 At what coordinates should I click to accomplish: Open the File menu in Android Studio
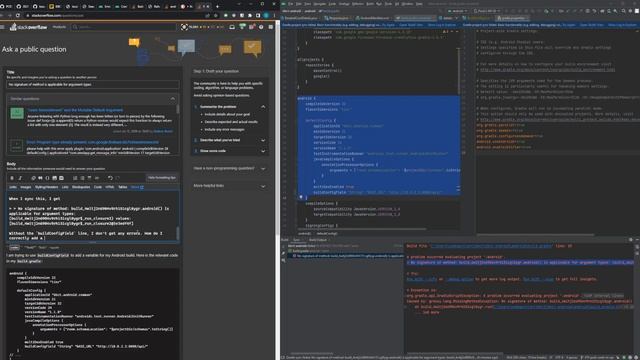pyautogui.click(x=291, y=4)
